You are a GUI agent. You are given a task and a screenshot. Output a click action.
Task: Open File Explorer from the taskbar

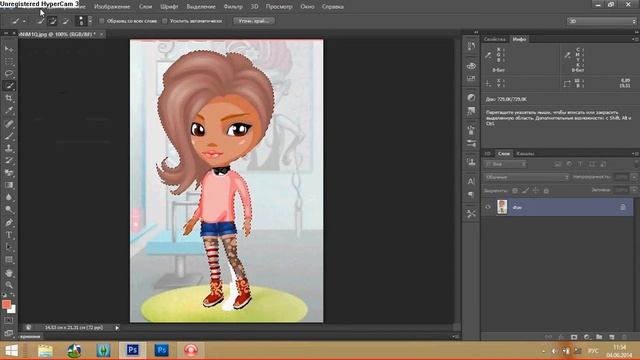[x=45, y=350]
